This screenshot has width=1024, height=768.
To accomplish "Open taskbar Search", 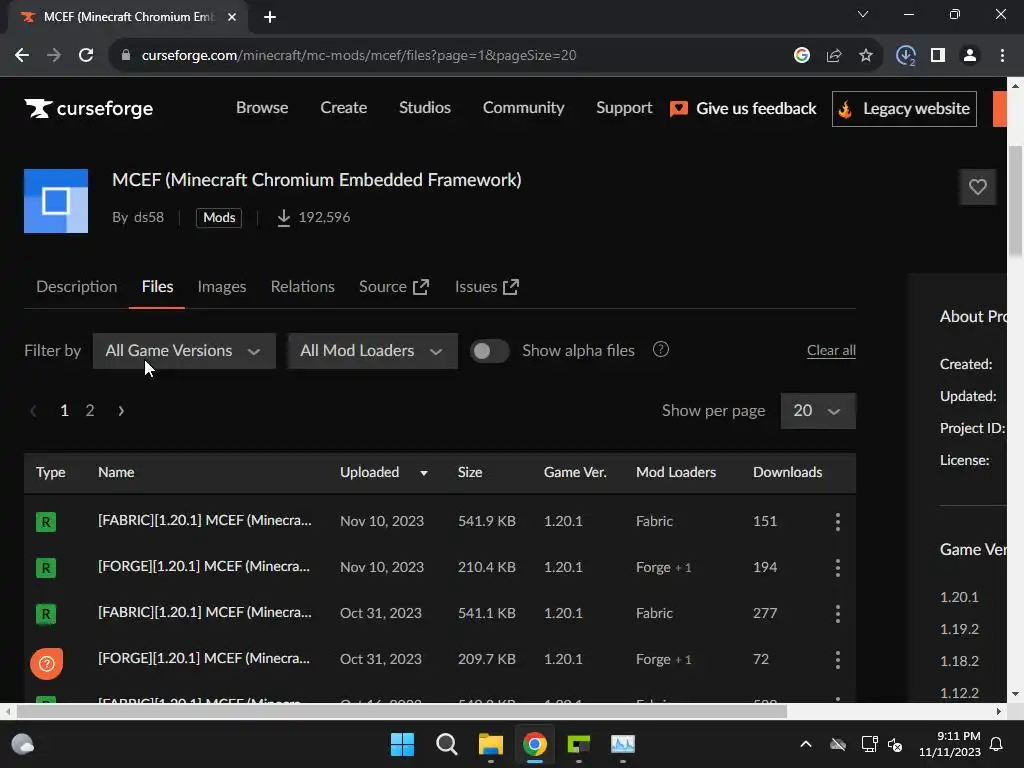I will click(x=447, y=744).
